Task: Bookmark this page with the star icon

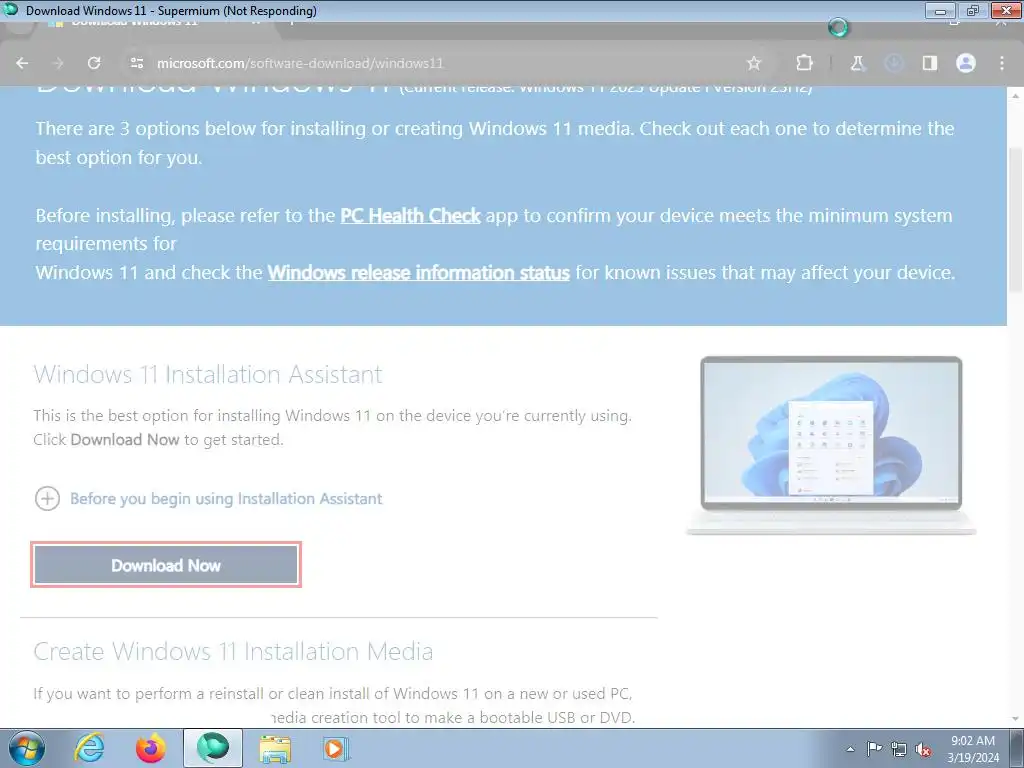Action: 754,63
